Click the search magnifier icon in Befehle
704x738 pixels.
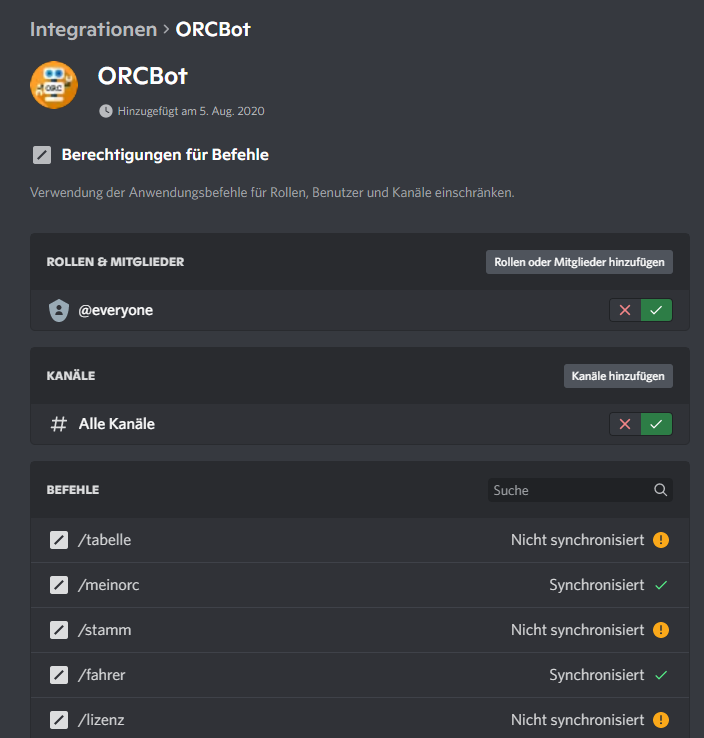(660, 490)
